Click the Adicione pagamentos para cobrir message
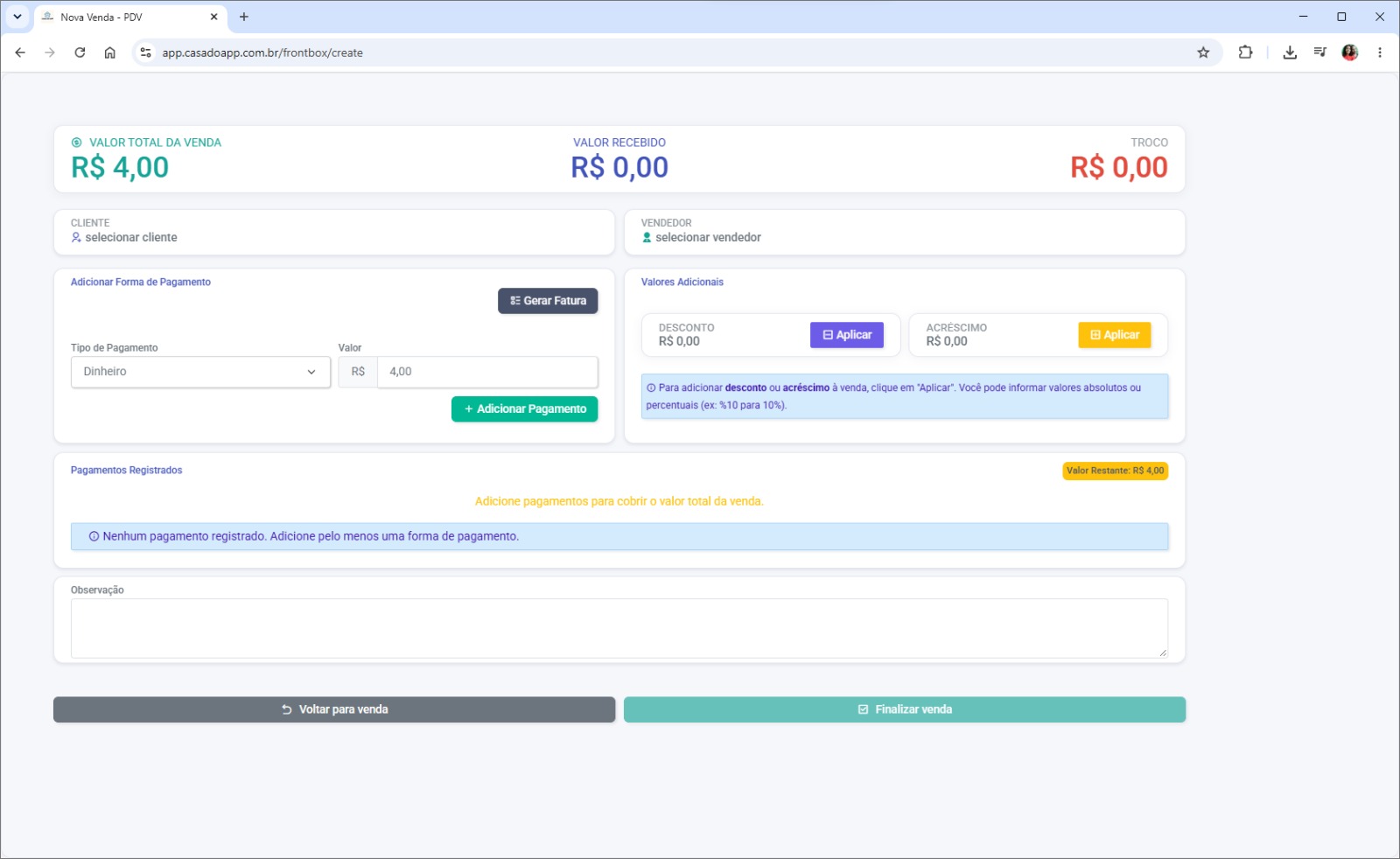Screen dimensions: 1400x859 tap(619, 501)
